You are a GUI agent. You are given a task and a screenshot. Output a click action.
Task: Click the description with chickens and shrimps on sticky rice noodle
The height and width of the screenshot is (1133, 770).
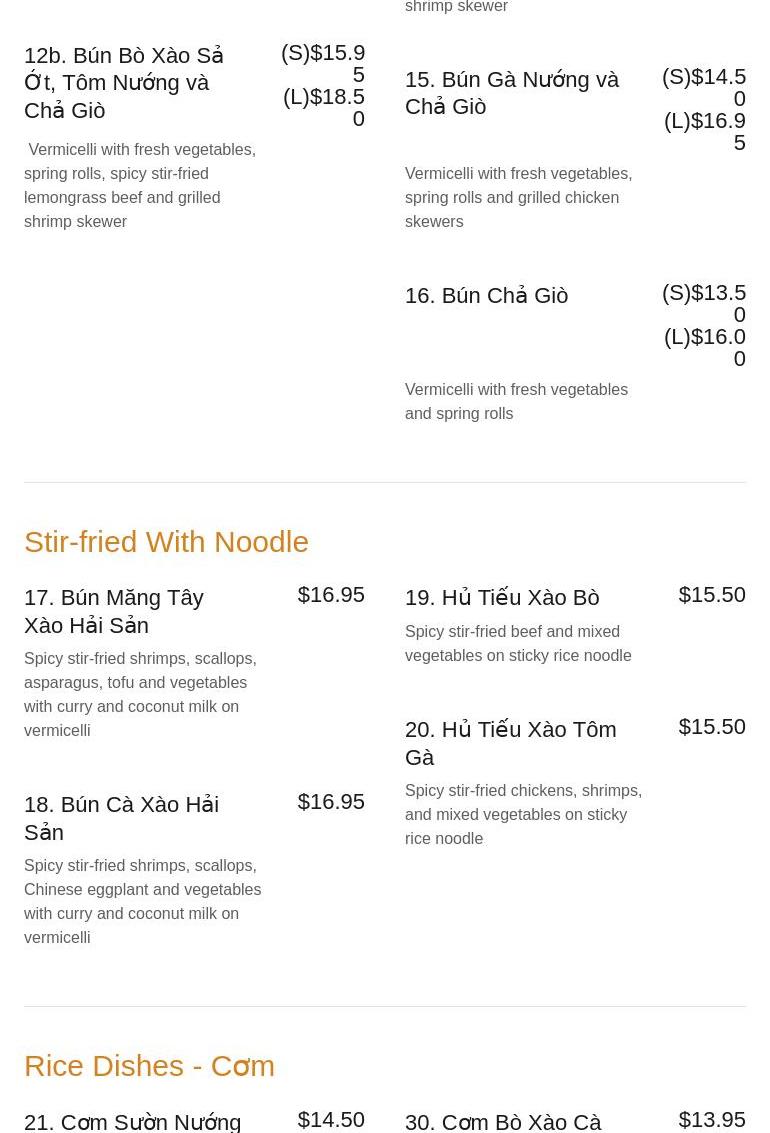(x=523, y=814)
